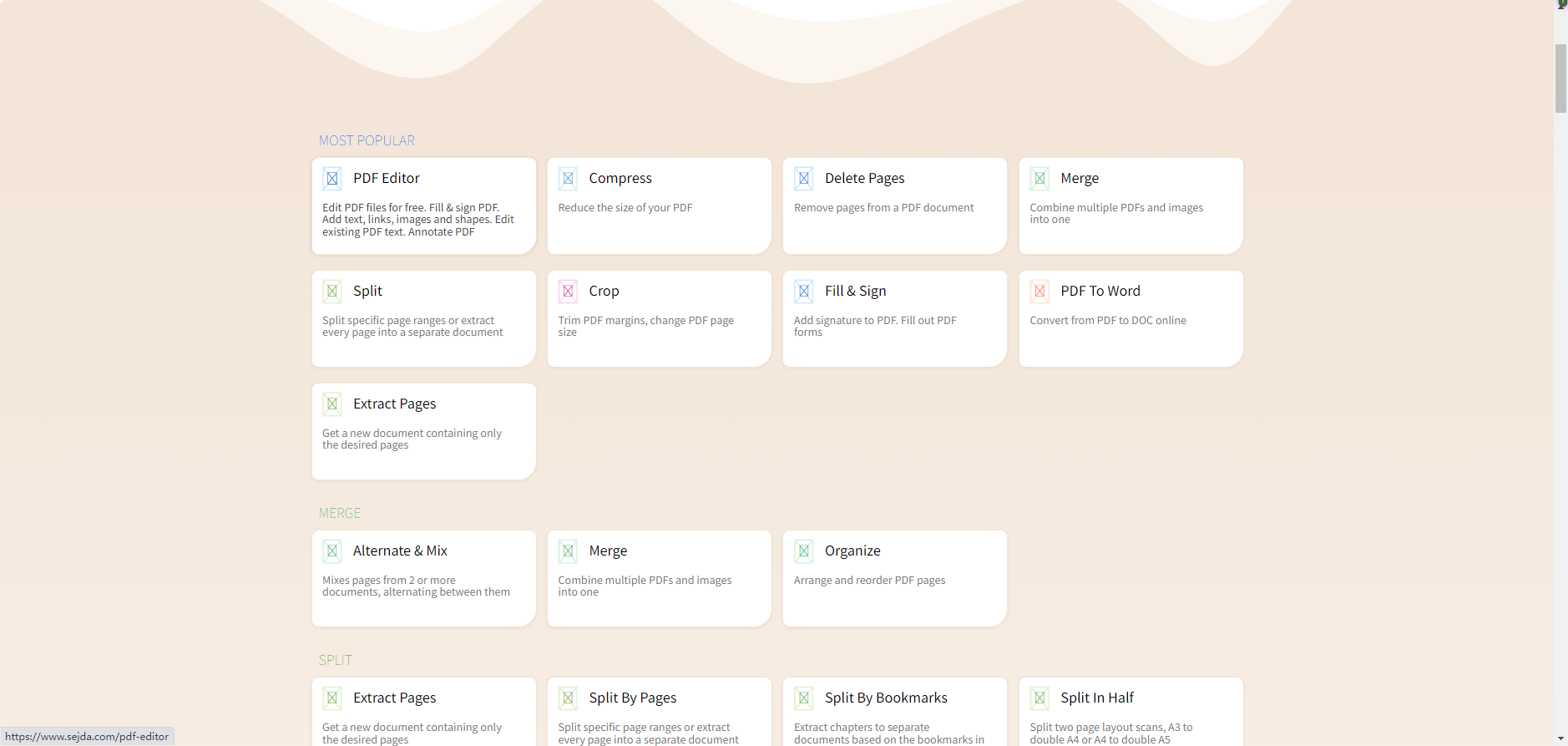Click the Compress tool icon
Viewport: 1568px width, 746px height.
[568, 178]
